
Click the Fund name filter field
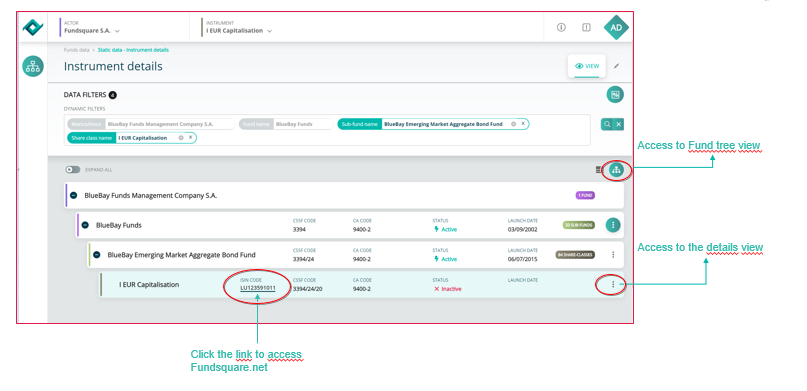point(286,124)
